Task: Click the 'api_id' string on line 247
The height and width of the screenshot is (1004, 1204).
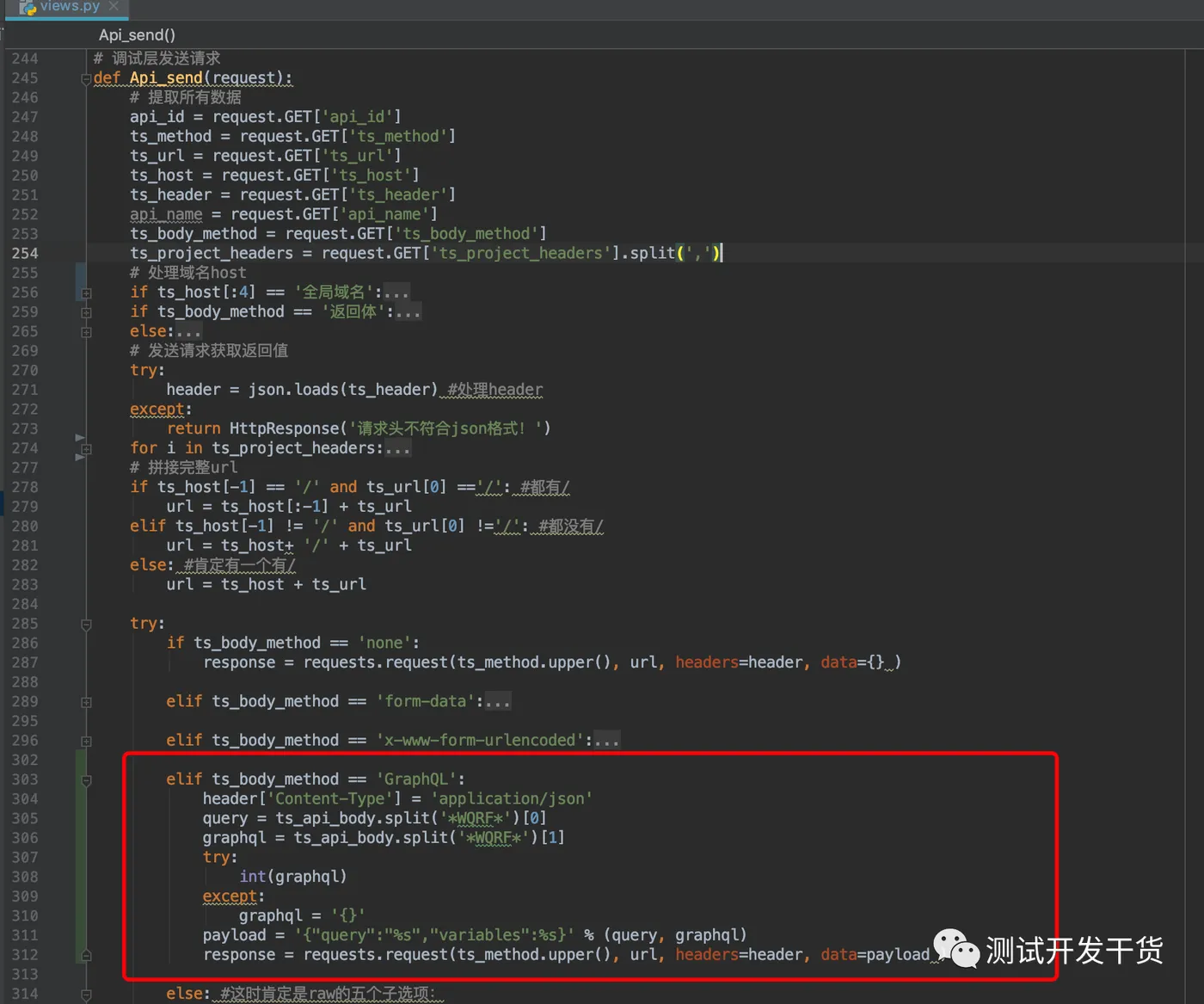Action: point(357,116)
